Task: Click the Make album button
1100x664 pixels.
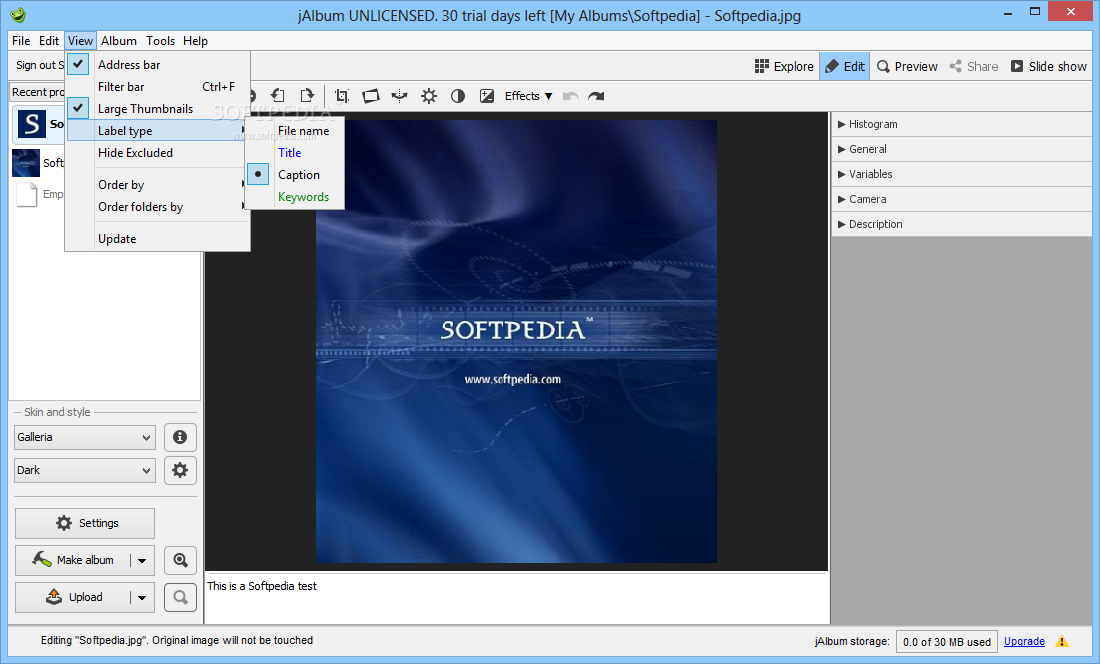Action: click(73, 560)
